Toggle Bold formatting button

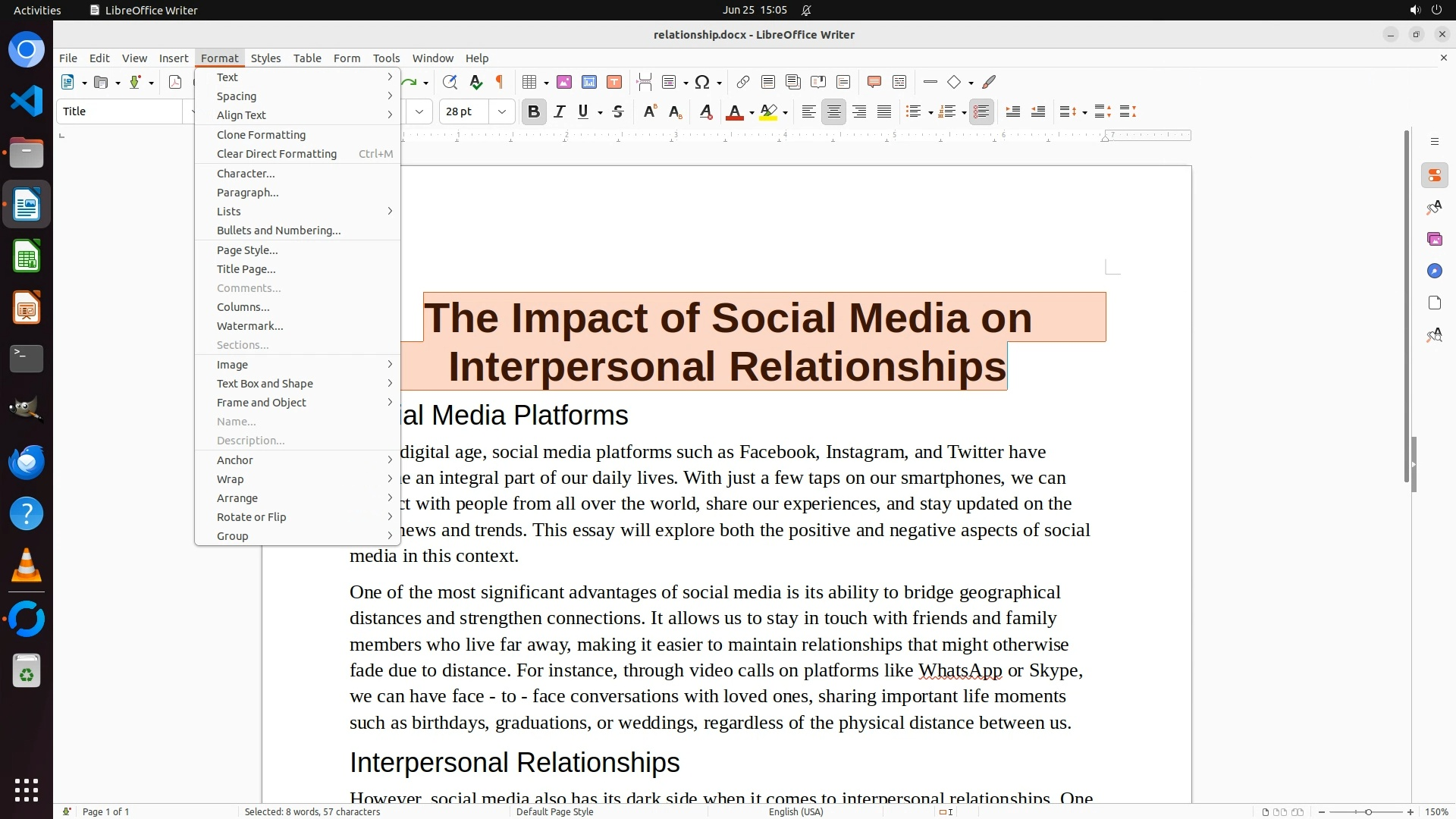(x=533, y=111)
